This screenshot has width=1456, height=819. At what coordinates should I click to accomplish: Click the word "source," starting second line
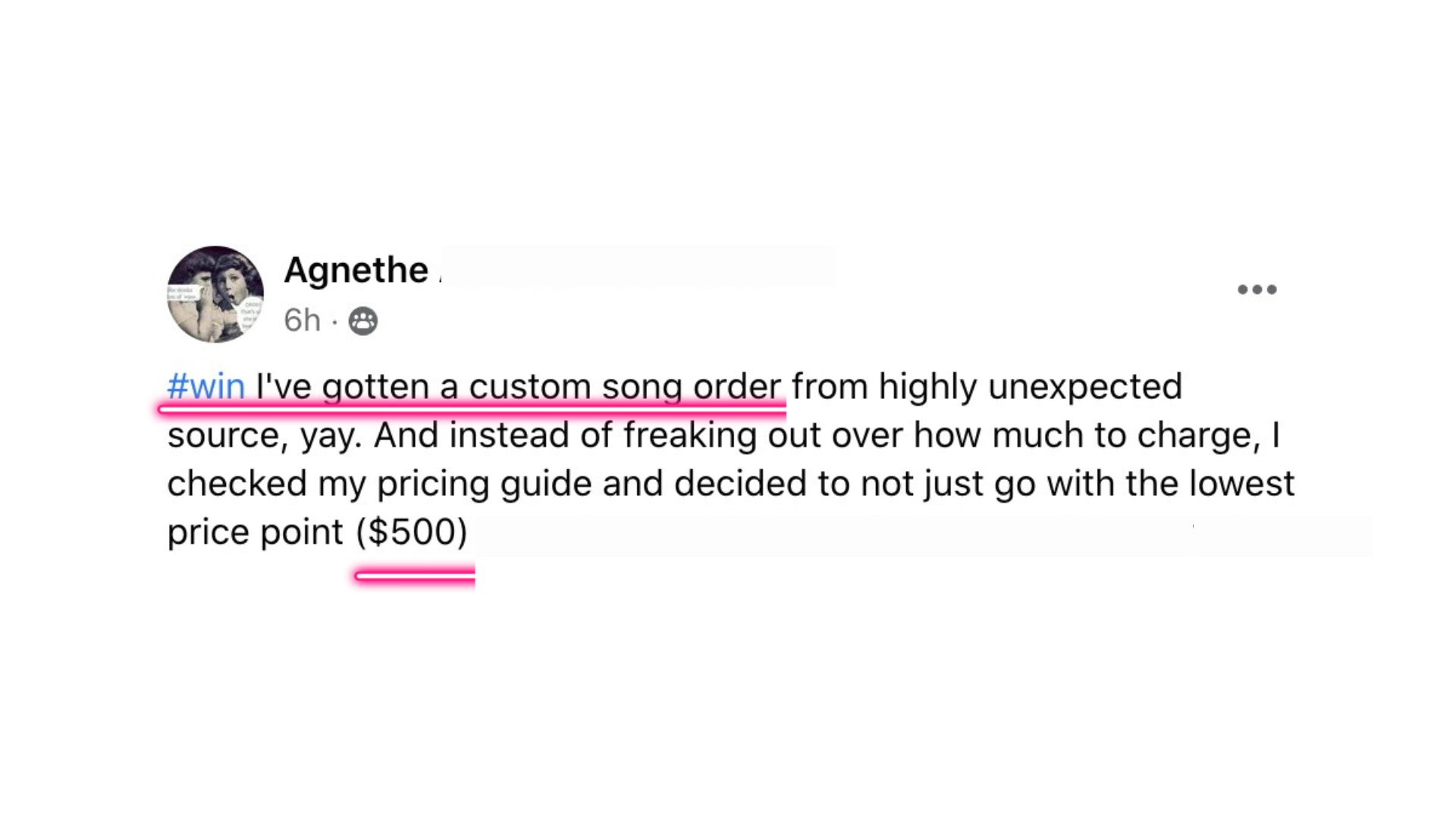tap(227, 435)
